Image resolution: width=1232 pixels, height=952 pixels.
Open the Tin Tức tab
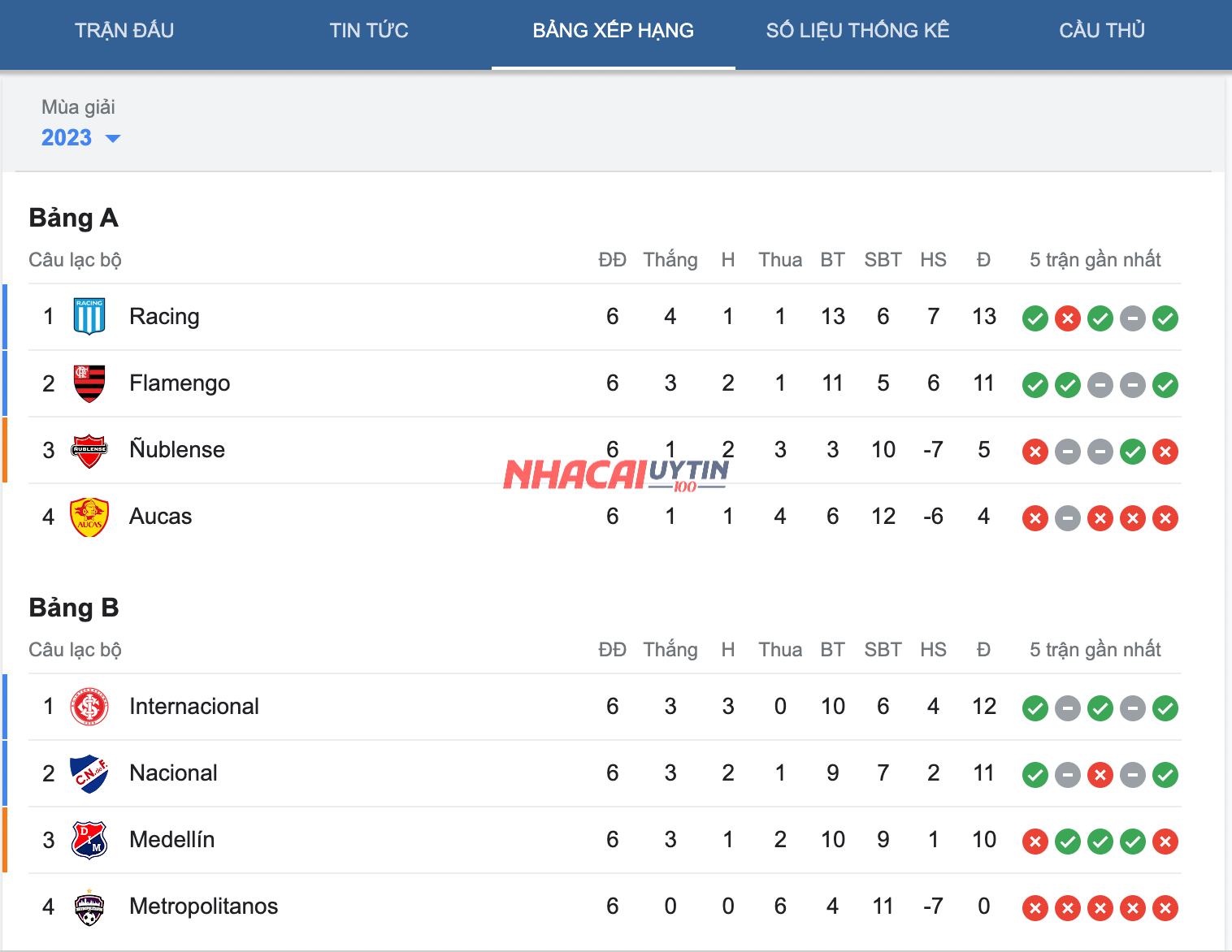[368, 31]
